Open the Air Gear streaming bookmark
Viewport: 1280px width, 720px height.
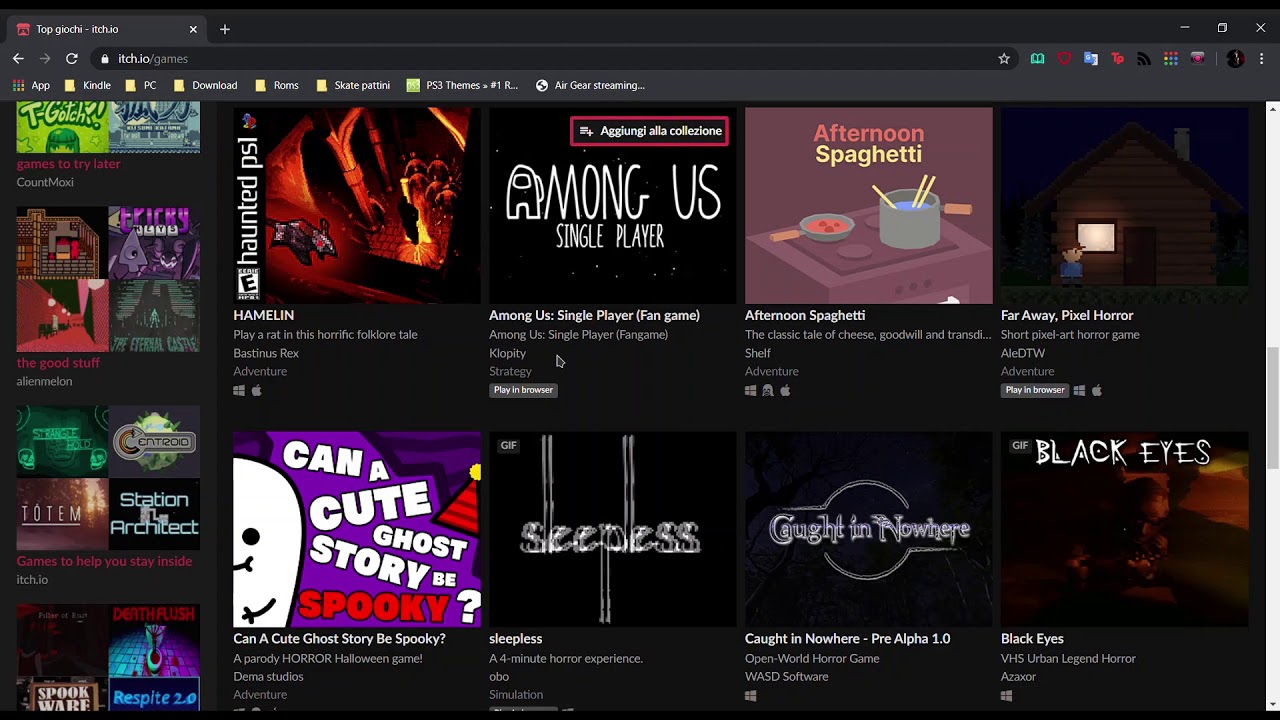point(590,85)
